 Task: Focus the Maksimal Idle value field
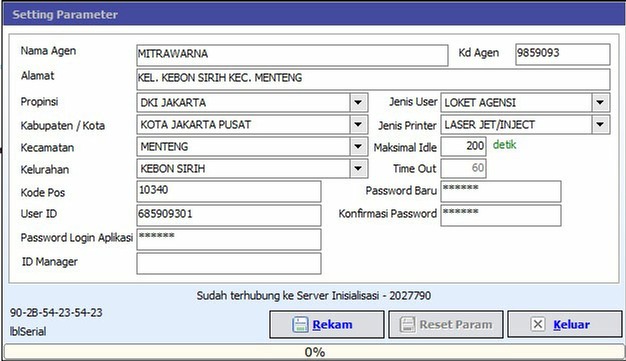point(463,146)
